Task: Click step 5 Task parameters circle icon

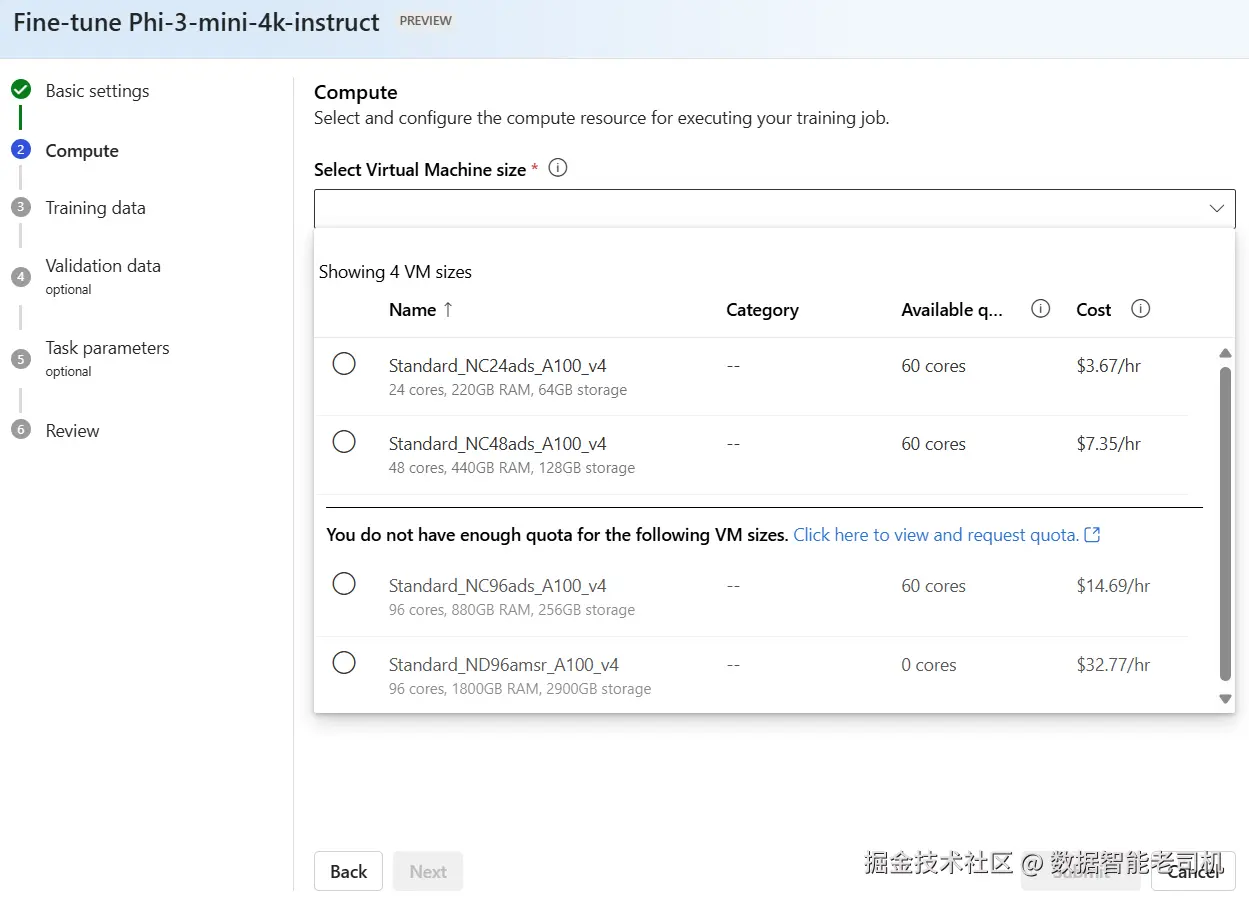Action: point(21,358)
